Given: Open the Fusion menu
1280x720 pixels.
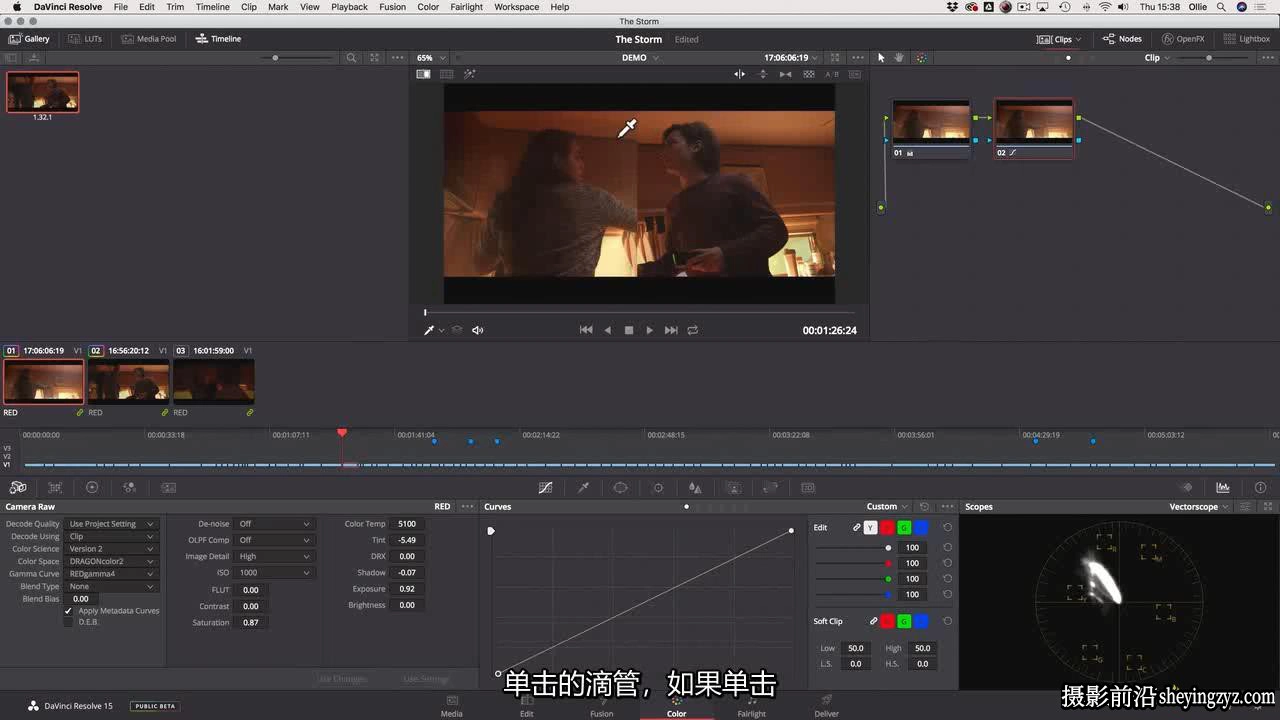Looking at the screenshot, I should pyautogui.click(x=392, y=7).
